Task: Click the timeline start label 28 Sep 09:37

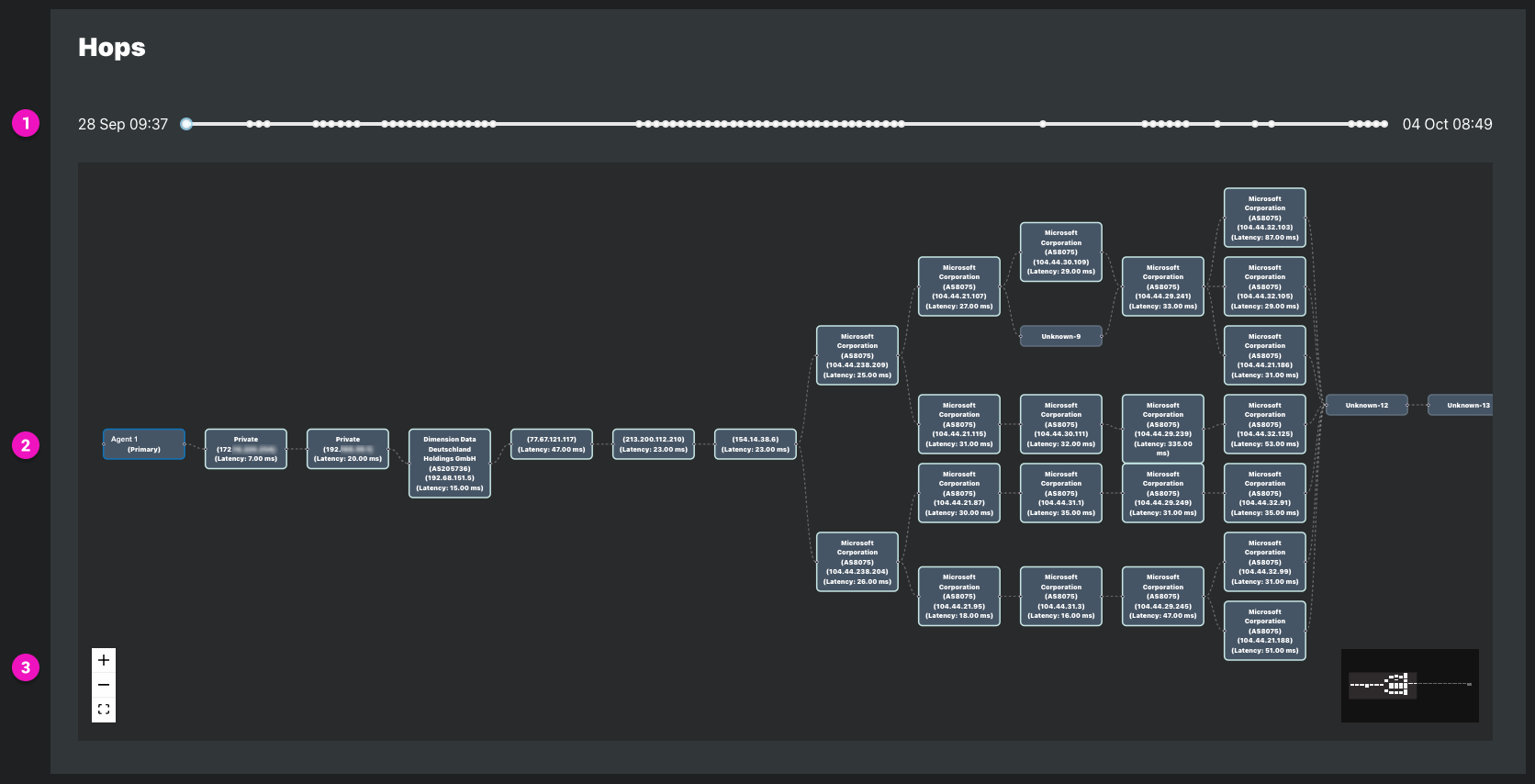Action: [123, 124]
